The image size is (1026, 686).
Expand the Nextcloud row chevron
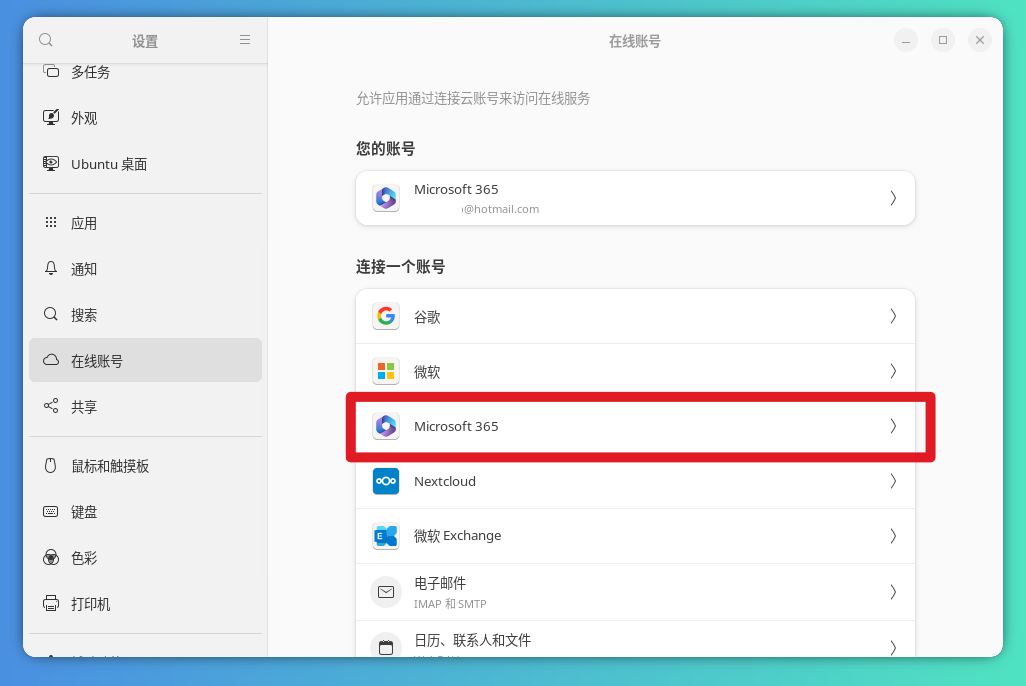point(893,481)
